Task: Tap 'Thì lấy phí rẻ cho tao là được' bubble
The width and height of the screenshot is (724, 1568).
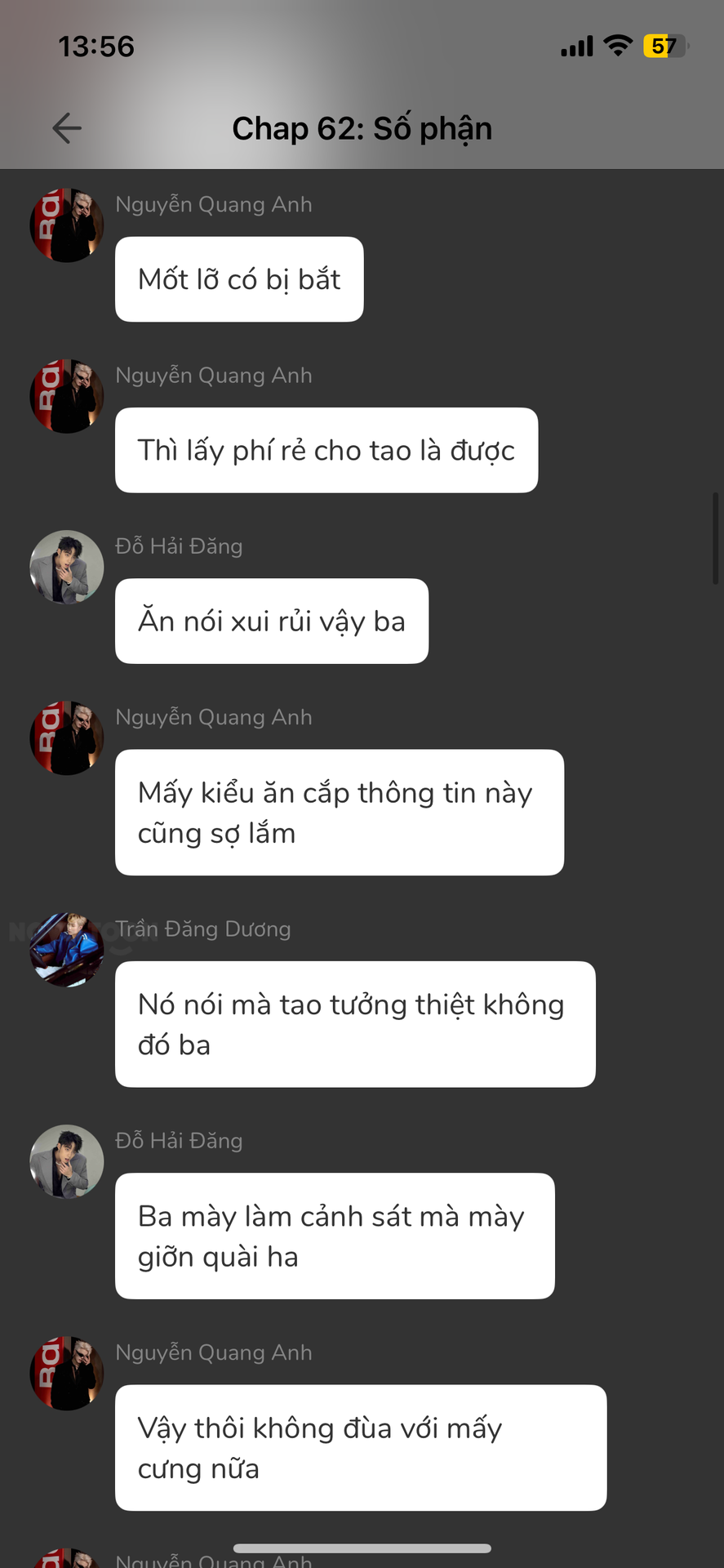Action: coord(326,450)
